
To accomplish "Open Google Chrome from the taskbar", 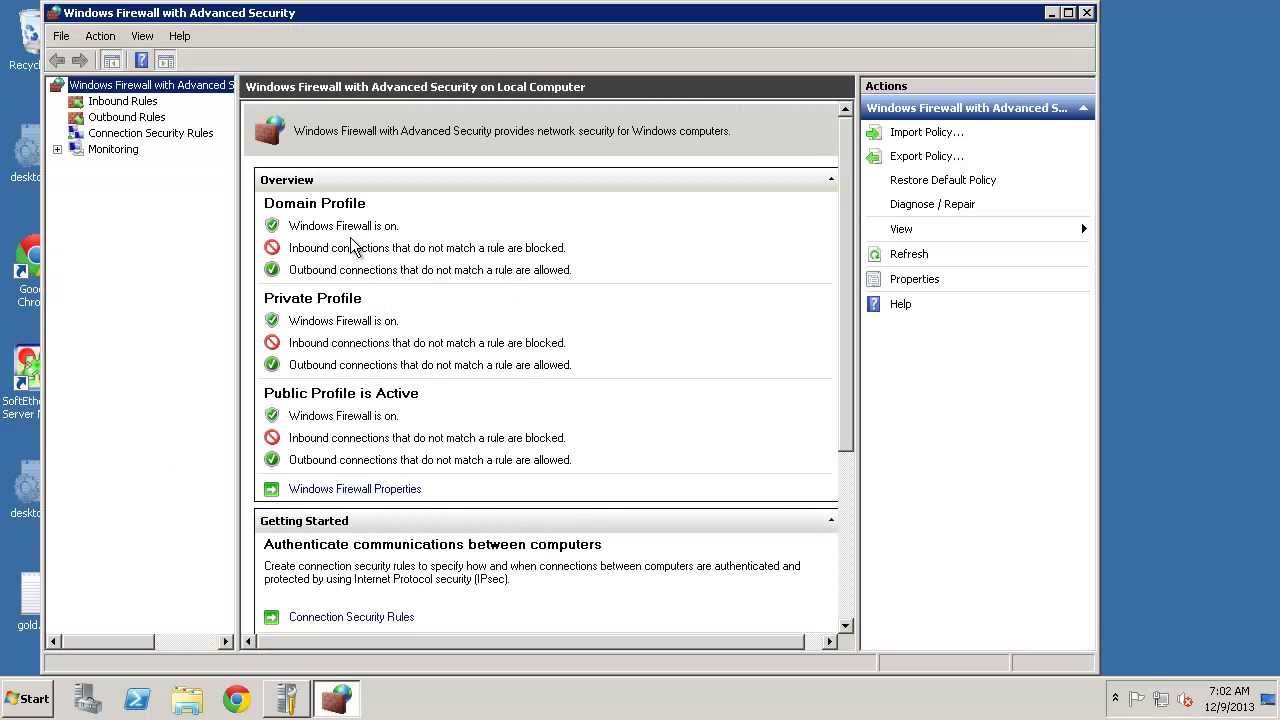I will tap(237, 699).
